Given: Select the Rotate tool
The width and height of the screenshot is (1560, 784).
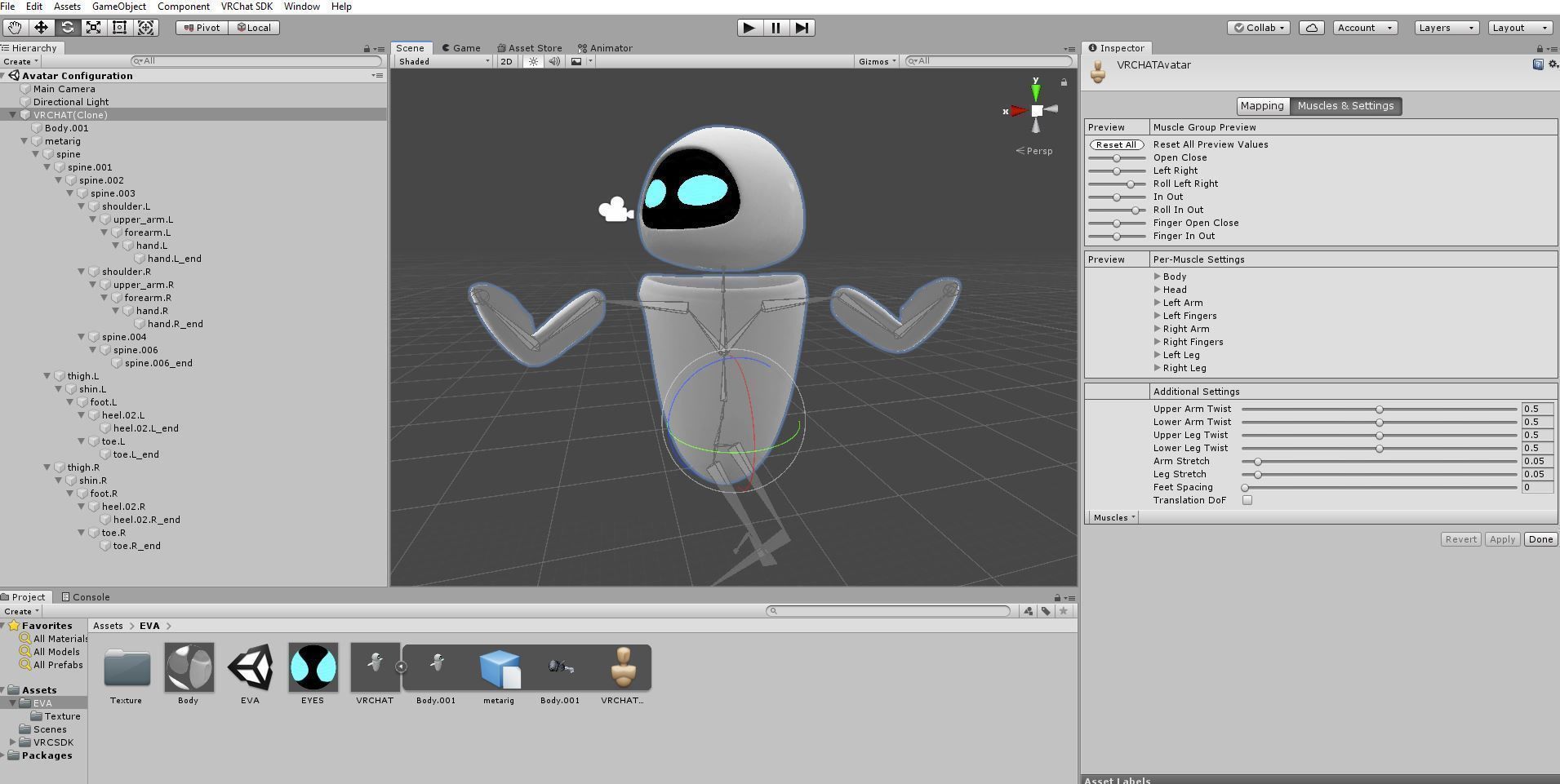Looking at the screenshot, I should (67, 28).
